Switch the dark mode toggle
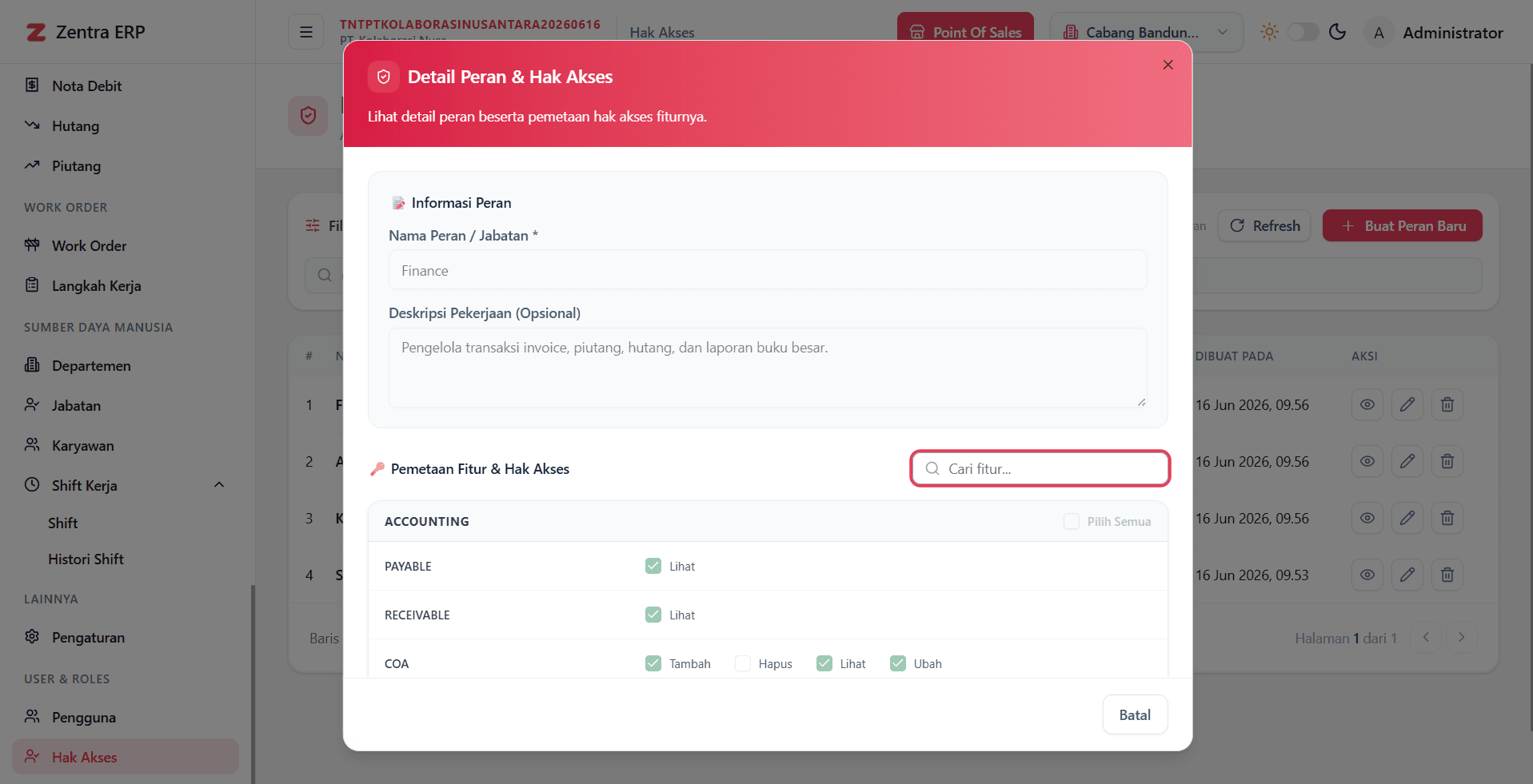 [1303, 32]
